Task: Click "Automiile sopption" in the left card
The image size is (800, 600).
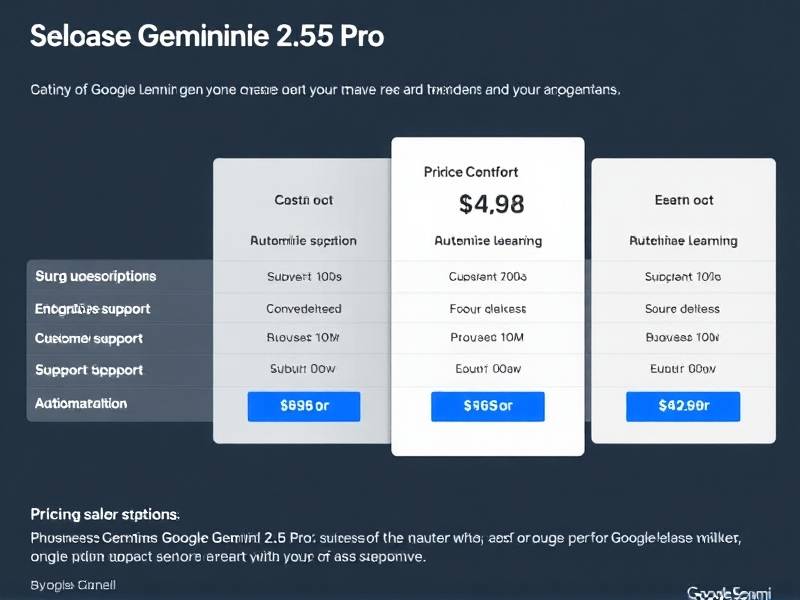Action: [x=303, y=241]
